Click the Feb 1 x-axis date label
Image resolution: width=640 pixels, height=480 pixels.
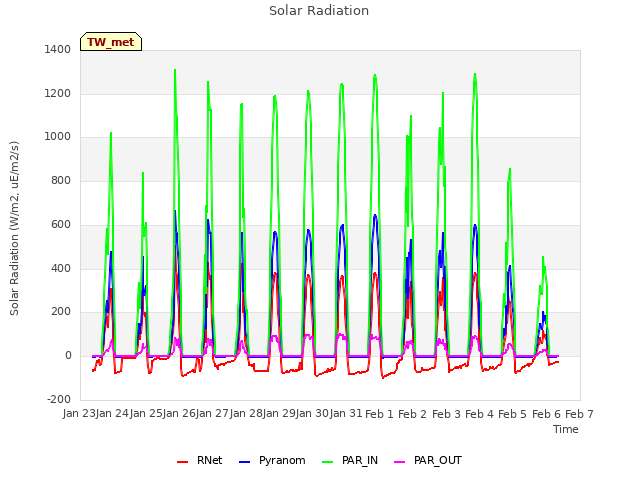click(379, 414)
